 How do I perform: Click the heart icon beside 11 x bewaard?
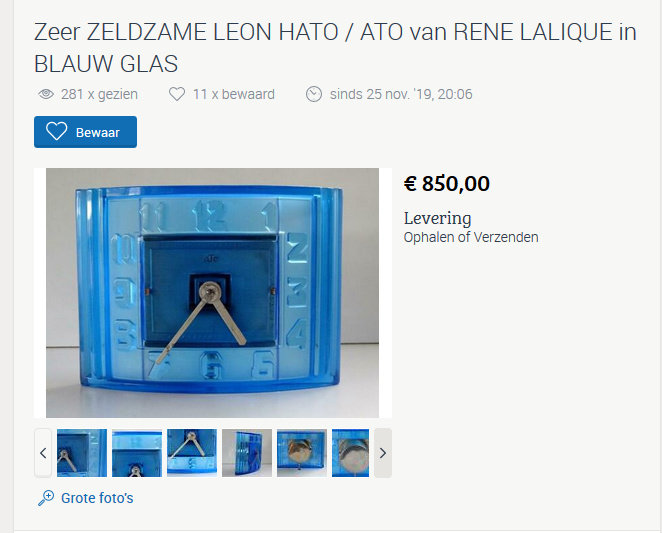click(x=177, y=94)
